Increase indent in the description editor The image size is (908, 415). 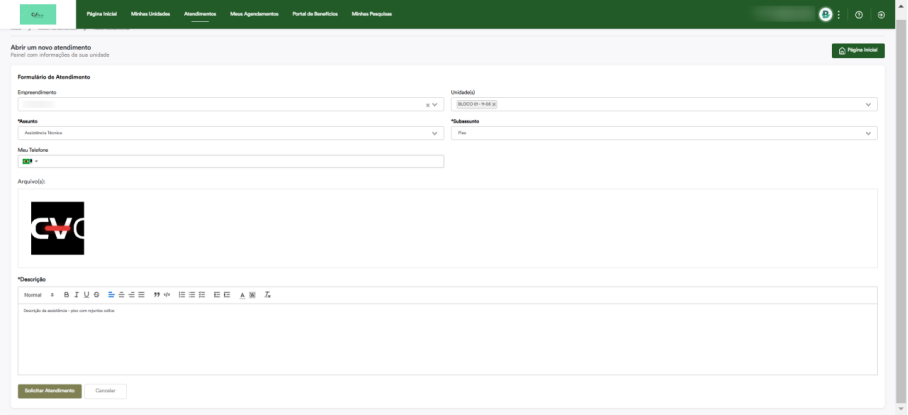tap(227, 295)
